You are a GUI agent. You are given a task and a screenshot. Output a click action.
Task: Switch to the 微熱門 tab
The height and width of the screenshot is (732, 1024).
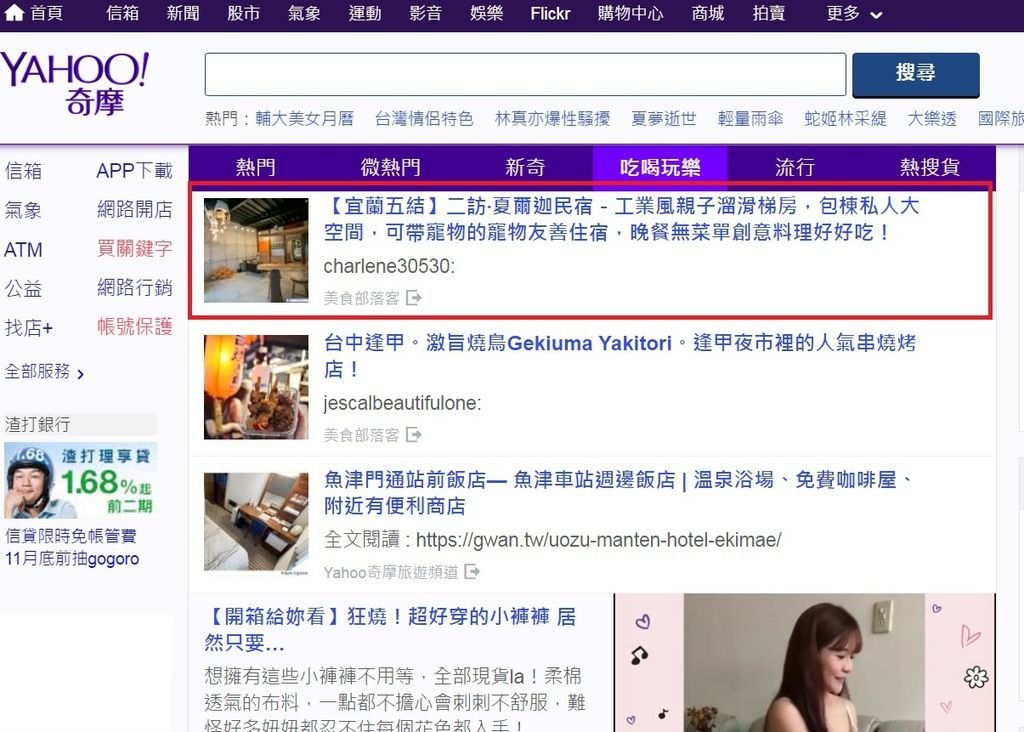(391, 167)
